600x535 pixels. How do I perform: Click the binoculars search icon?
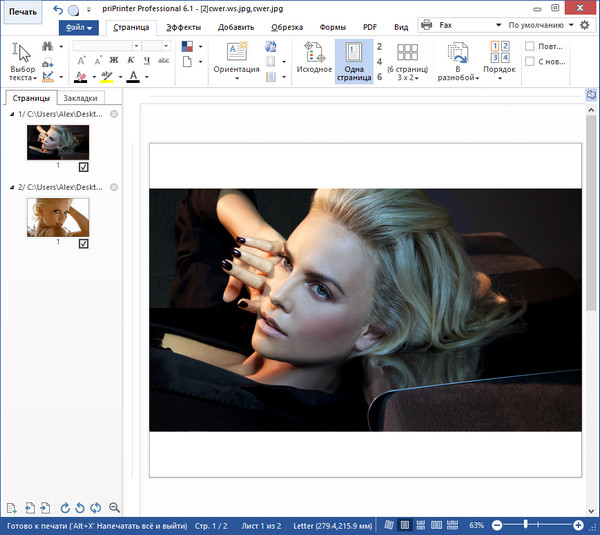click(x=49, y=45)
